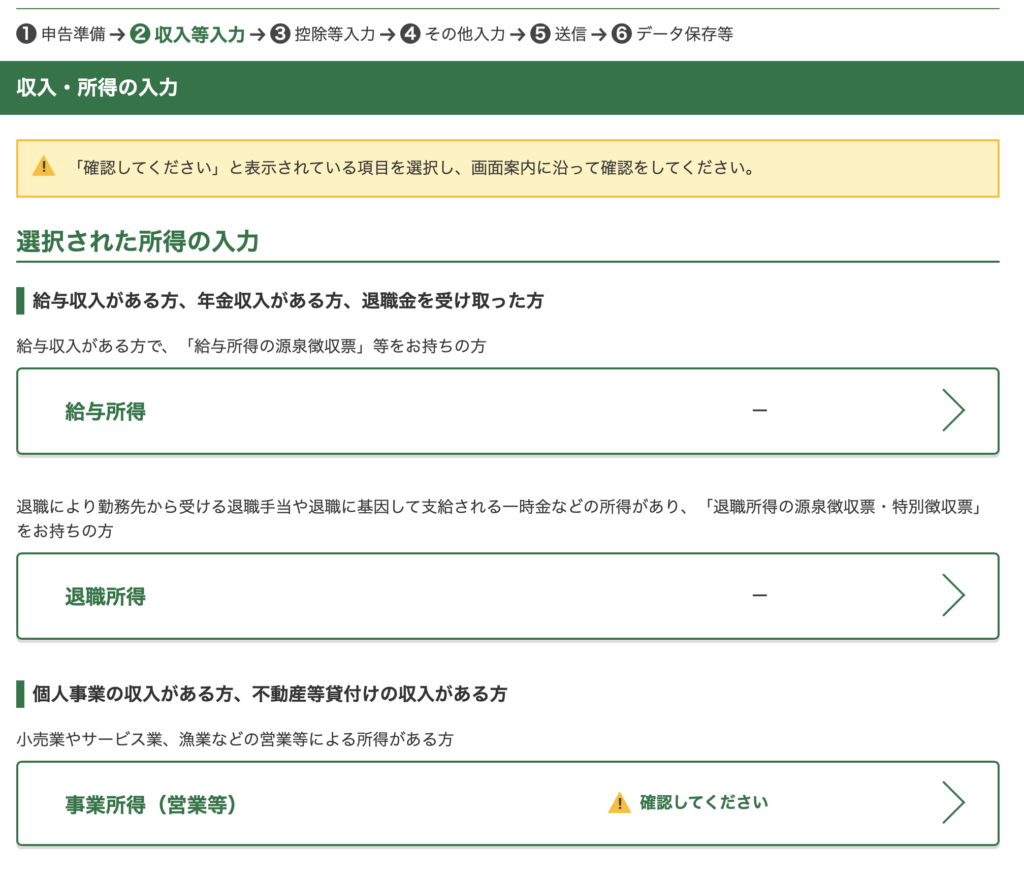Select step 4 その他入力 in progress bar

pos(453,34)
